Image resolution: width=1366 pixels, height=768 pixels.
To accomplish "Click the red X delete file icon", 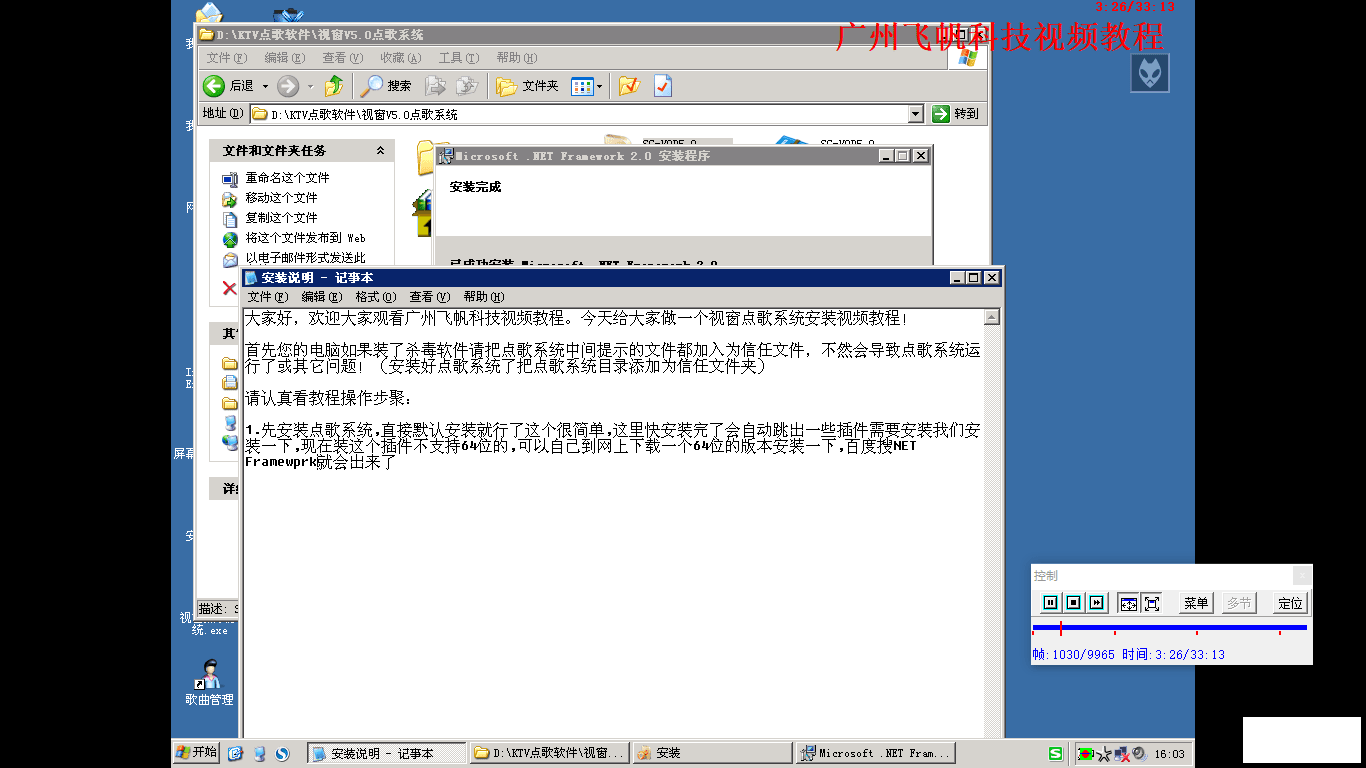I will 229,288.
